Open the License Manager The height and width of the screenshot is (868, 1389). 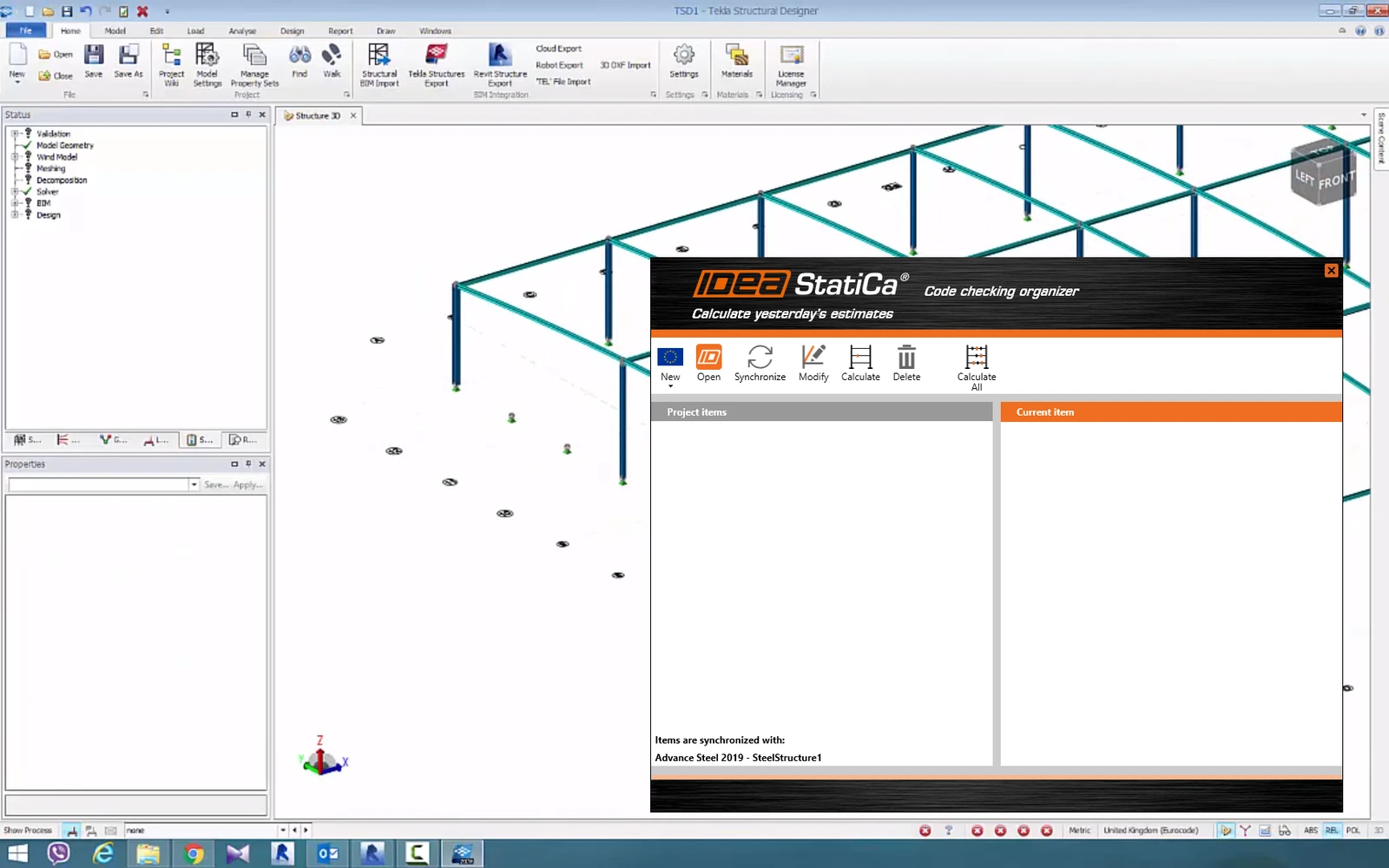point(791,65)
